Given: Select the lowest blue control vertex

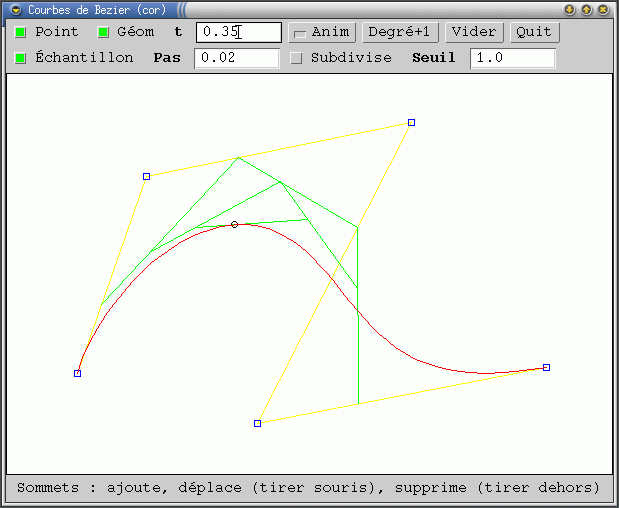Looking at the screenshot, I should click(x=257, y=423).
